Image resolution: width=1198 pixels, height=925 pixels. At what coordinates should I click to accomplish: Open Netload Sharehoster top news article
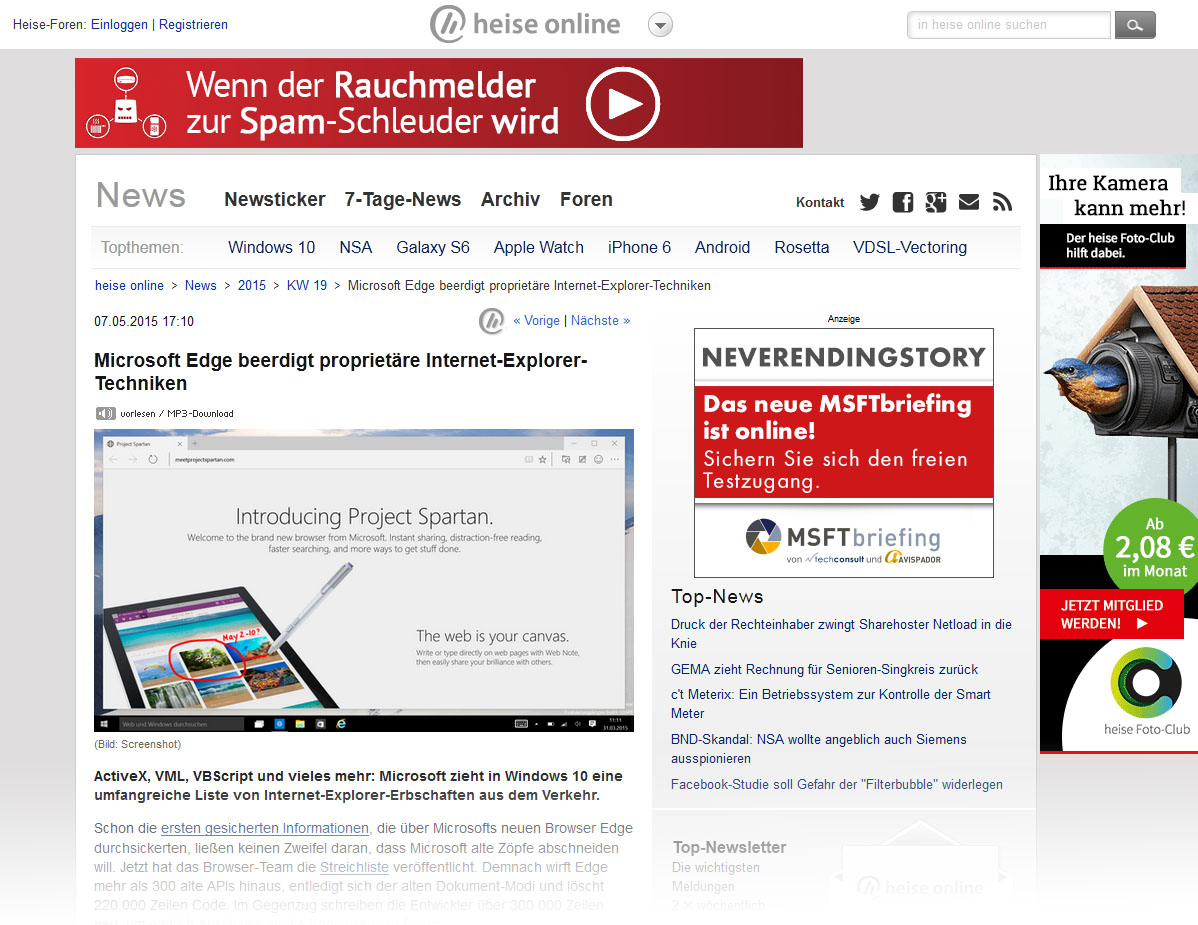click(x=841, y=634)
